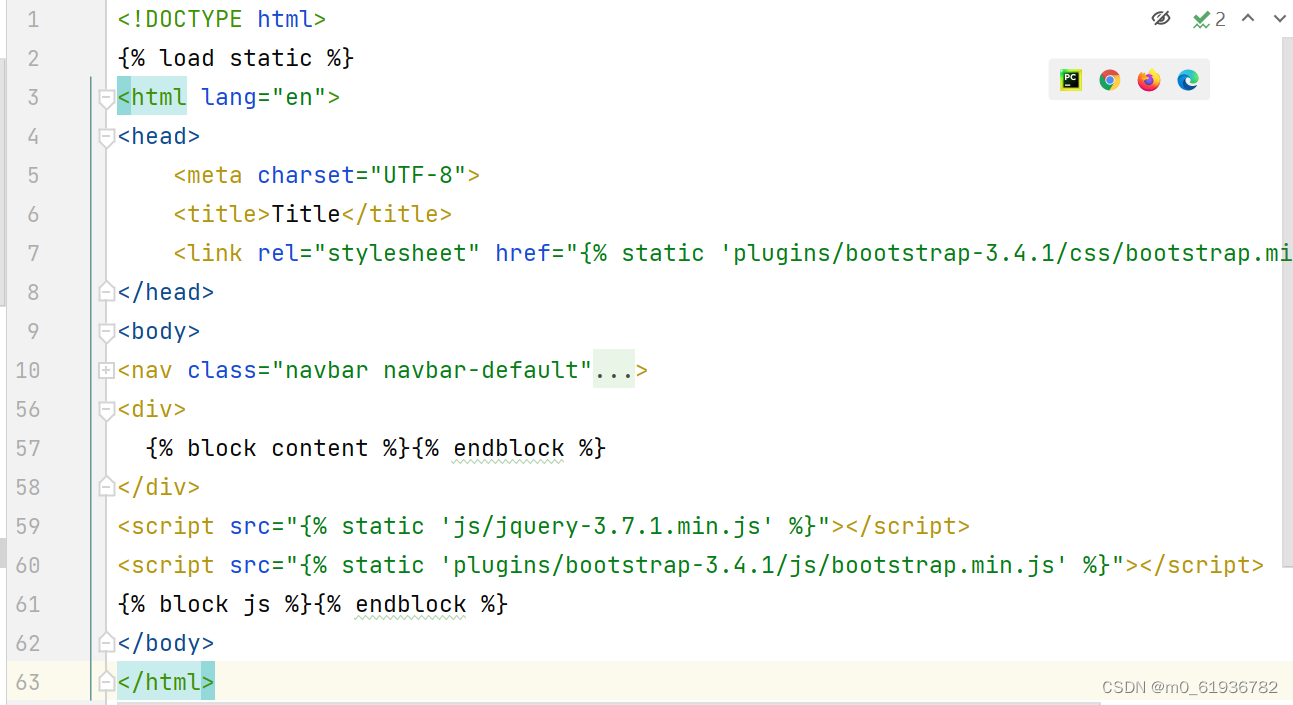Click the '{% block content %}' tag

coord(278,448)
